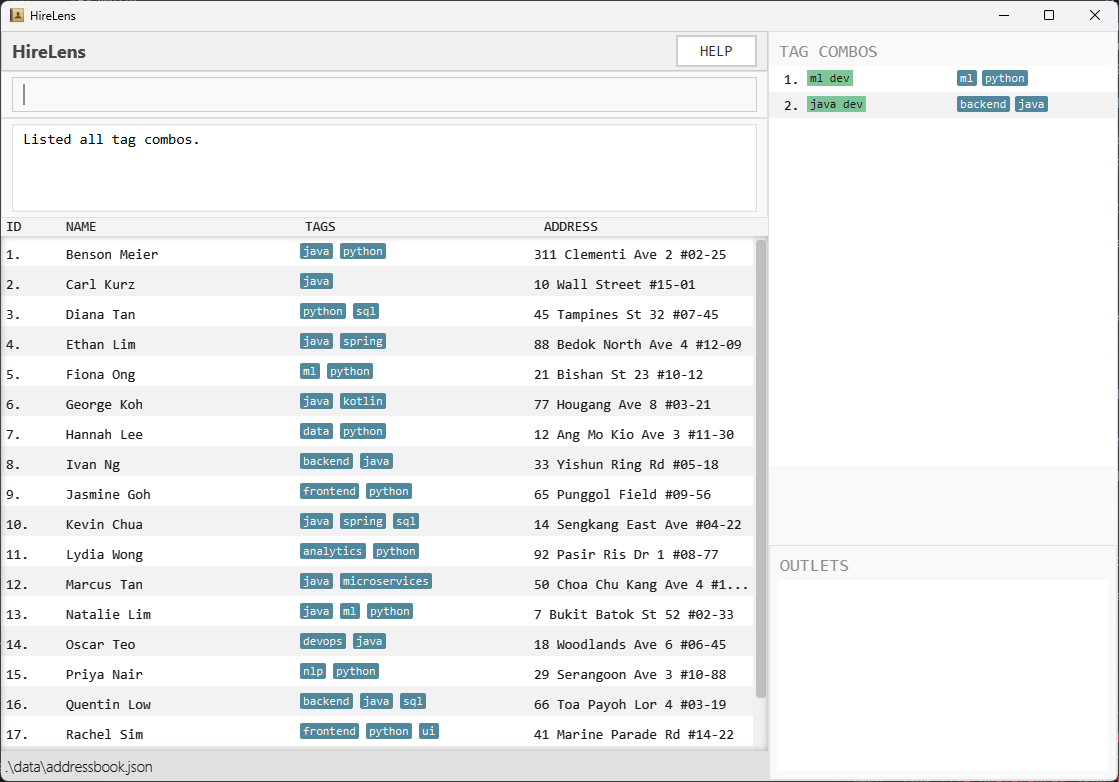Screen dimensions: 1119x782
Task: Focus the command input field
Action: pos(384,95)
